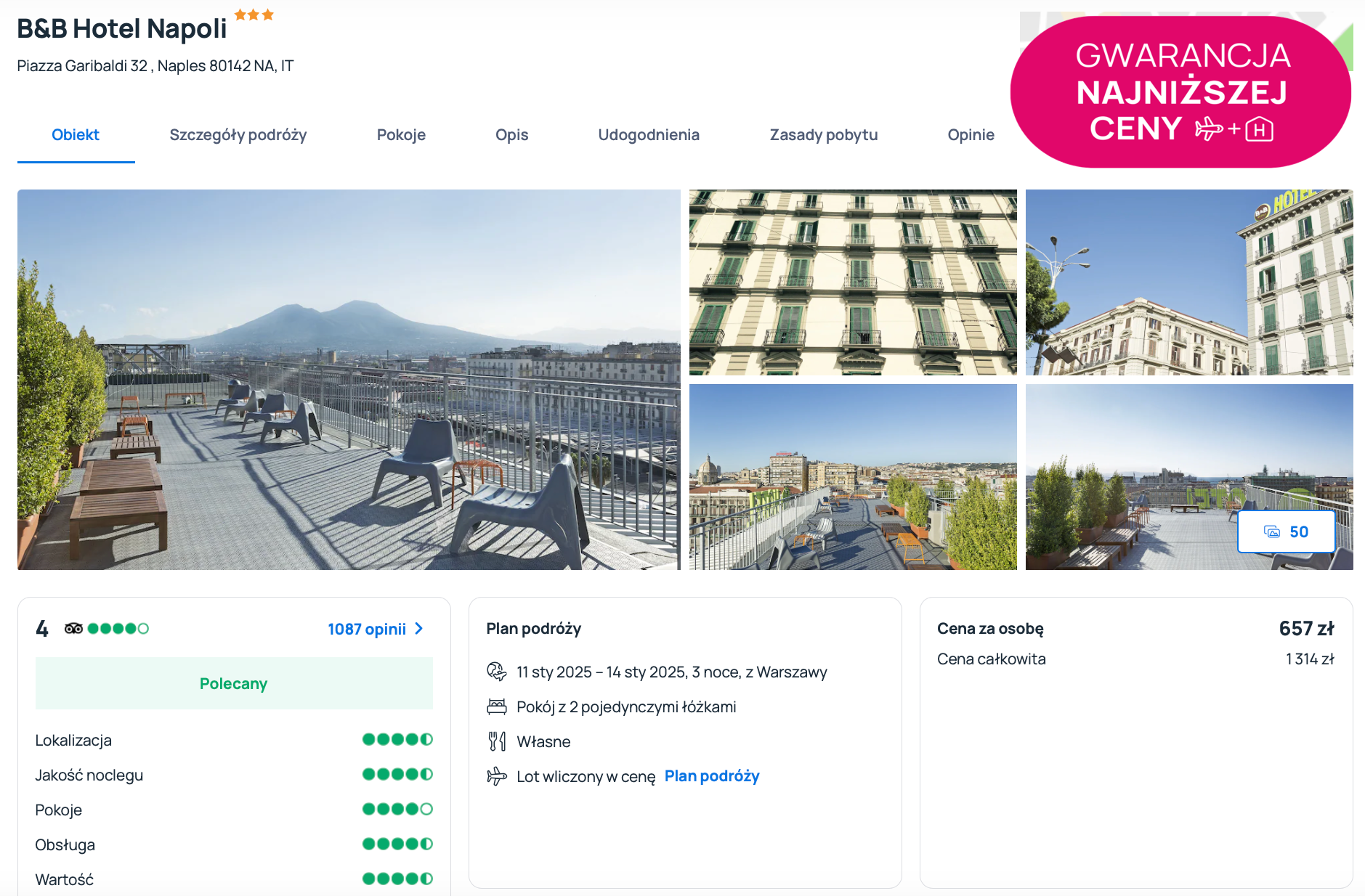The image size is (1365, 896).
Task: Open the green-shuttered building facade photo
Action: click(x=853, y=282)
